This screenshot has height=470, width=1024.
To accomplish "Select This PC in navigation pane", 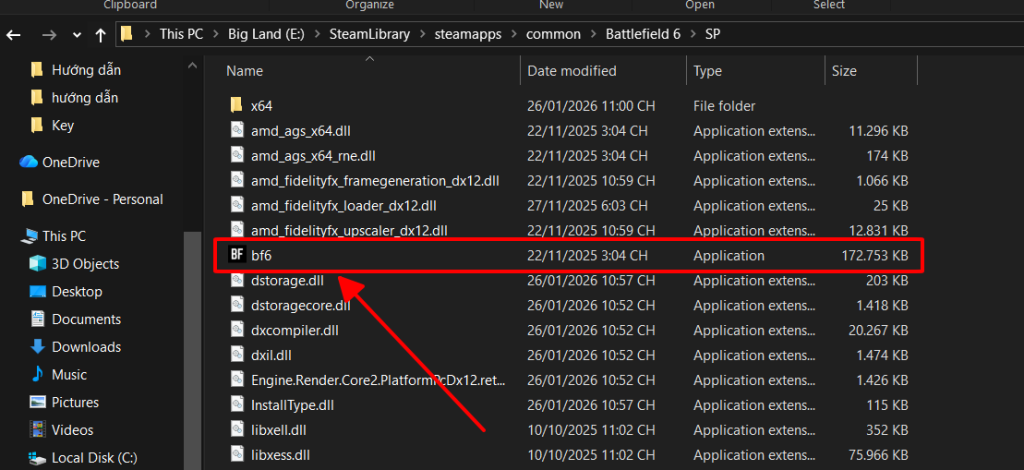I will 64,236.
